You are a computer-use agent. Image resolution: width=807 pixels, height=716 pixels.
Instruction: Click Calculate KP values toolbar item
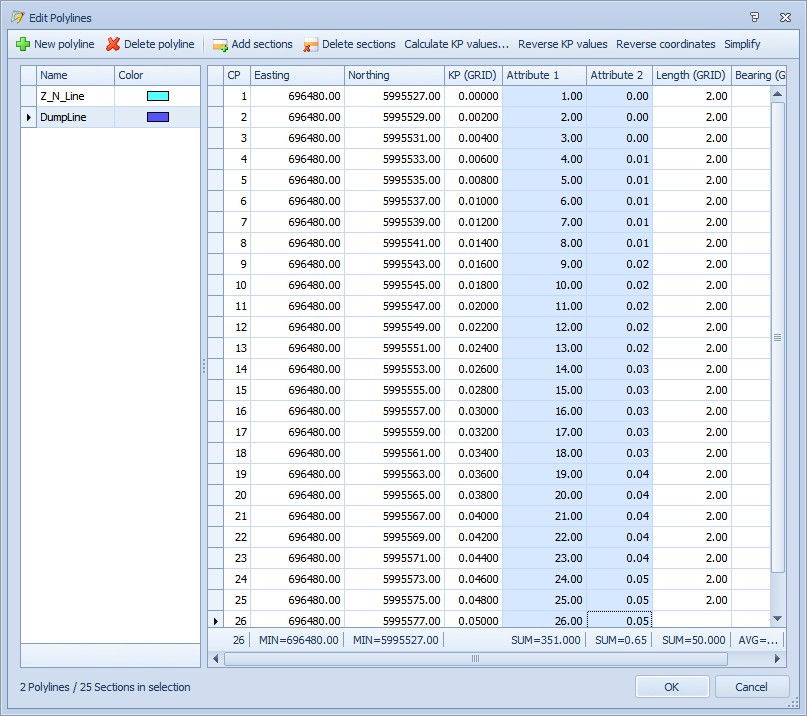(x=456, y=44)
